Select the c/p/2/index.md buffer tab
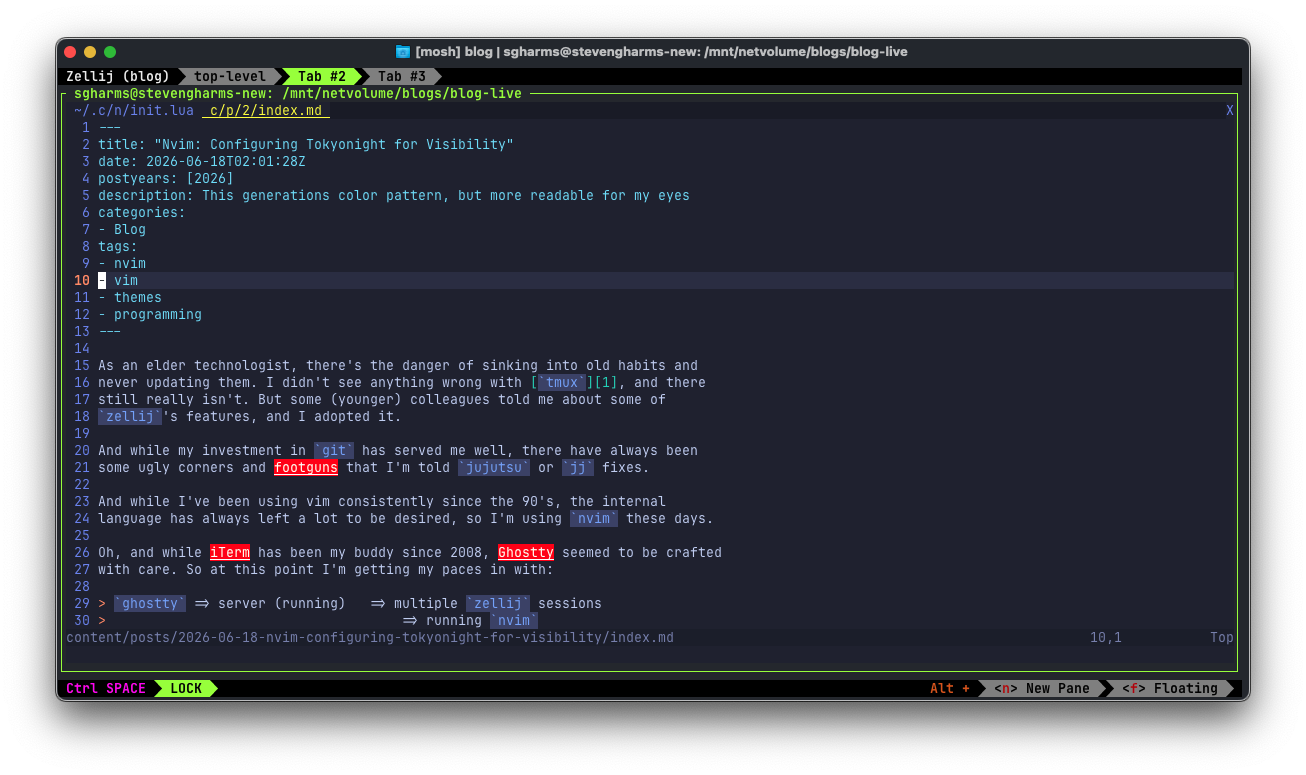The height and width of the screenshot is (775, 1306). pyautogui.click(x=266, y=110)
